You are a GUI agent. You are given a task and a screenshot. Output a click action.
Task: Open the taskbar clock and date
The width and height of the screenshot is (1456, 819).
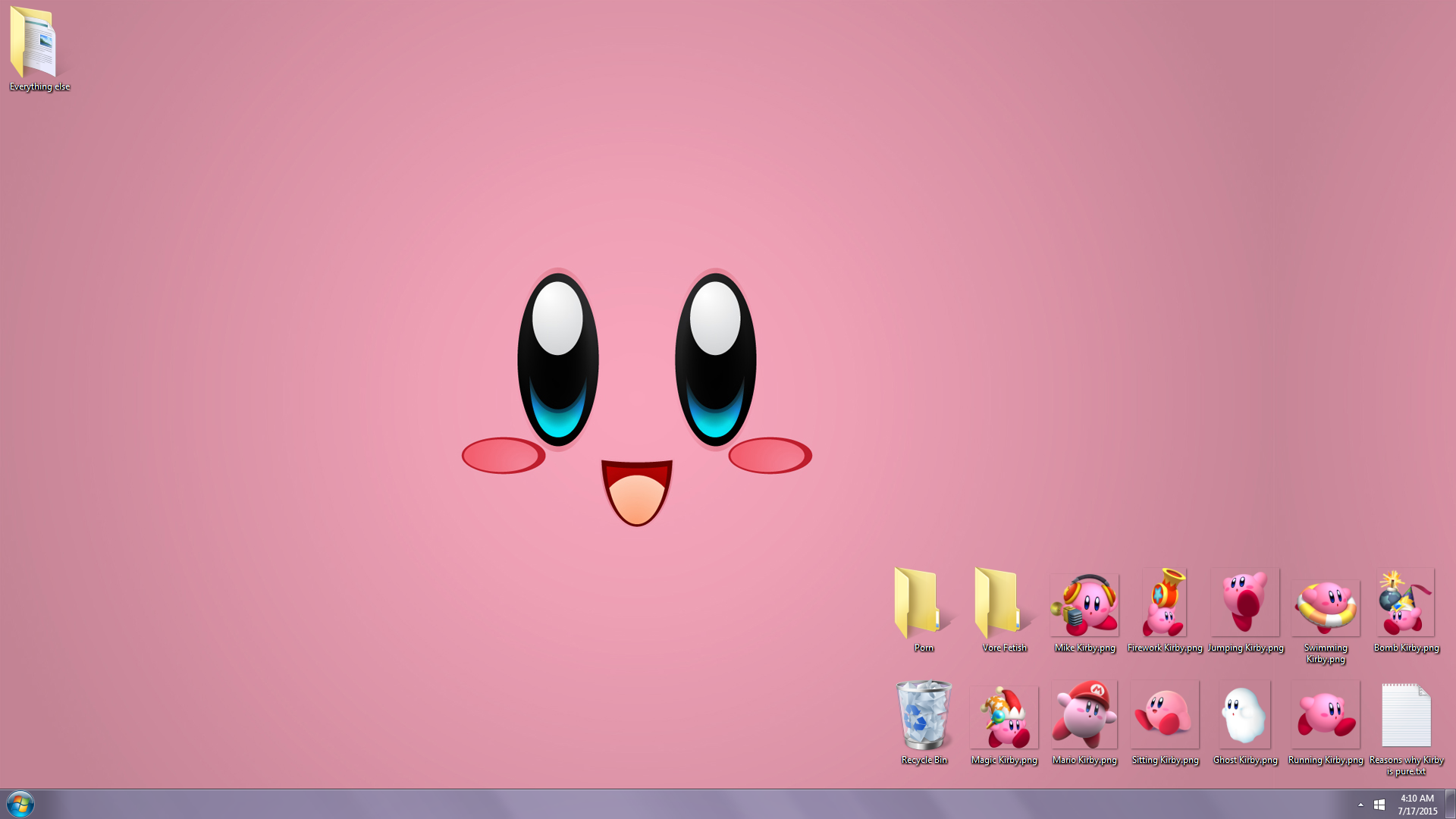pos(1417,805)
